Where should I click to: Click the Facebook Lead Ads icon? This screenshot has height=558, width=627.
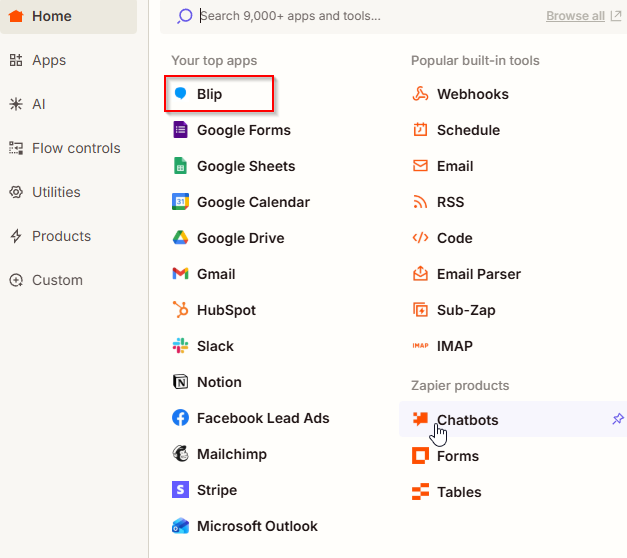click(180, 418)
